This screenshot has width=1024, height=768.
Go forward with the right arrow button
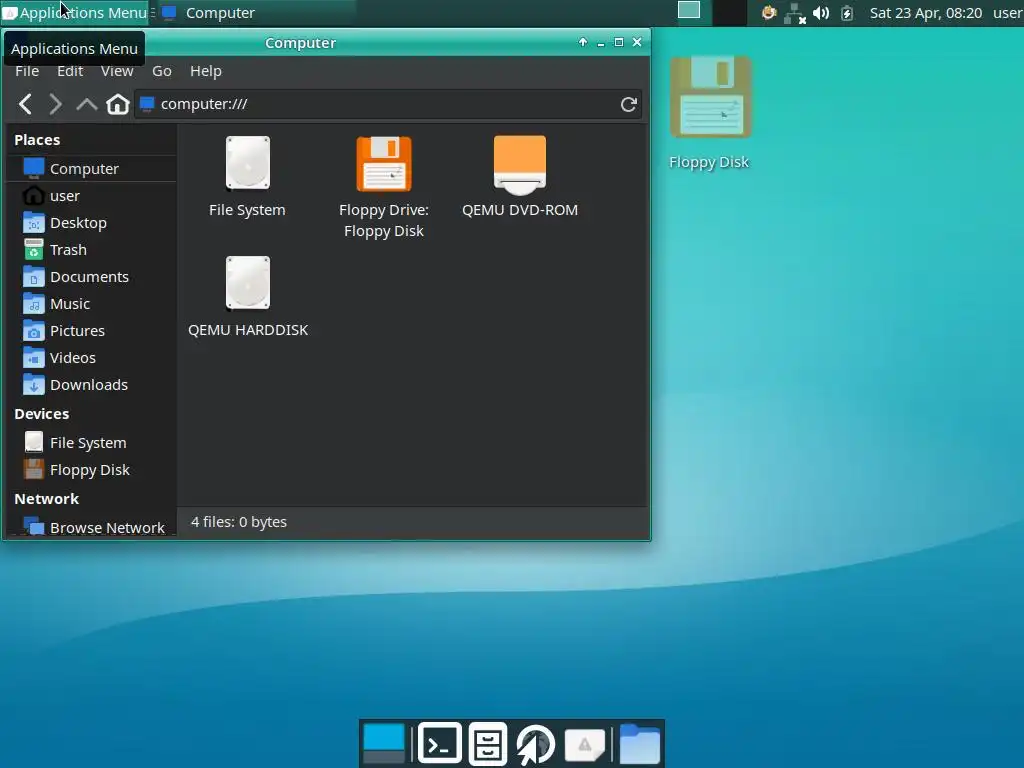pyautogui.click(x=56, y=104)
